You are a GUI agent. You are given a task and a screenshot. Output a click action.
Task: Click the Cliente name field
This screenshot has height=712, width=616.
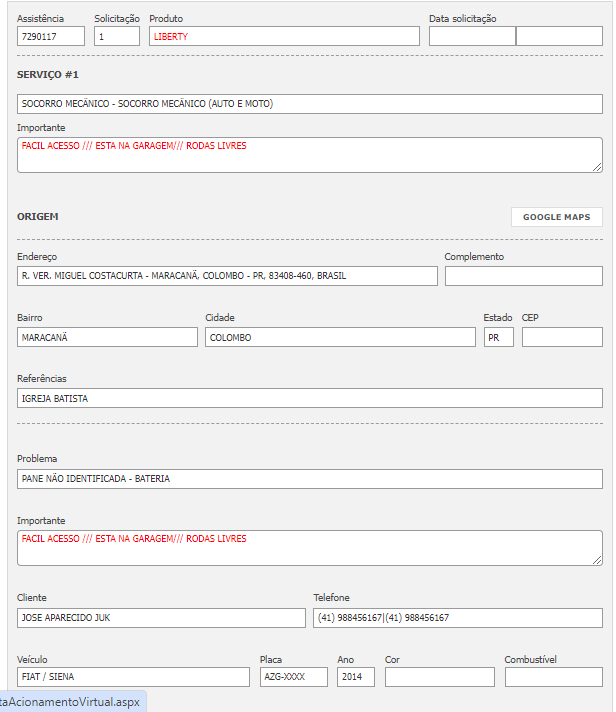[x=161, y=618]
